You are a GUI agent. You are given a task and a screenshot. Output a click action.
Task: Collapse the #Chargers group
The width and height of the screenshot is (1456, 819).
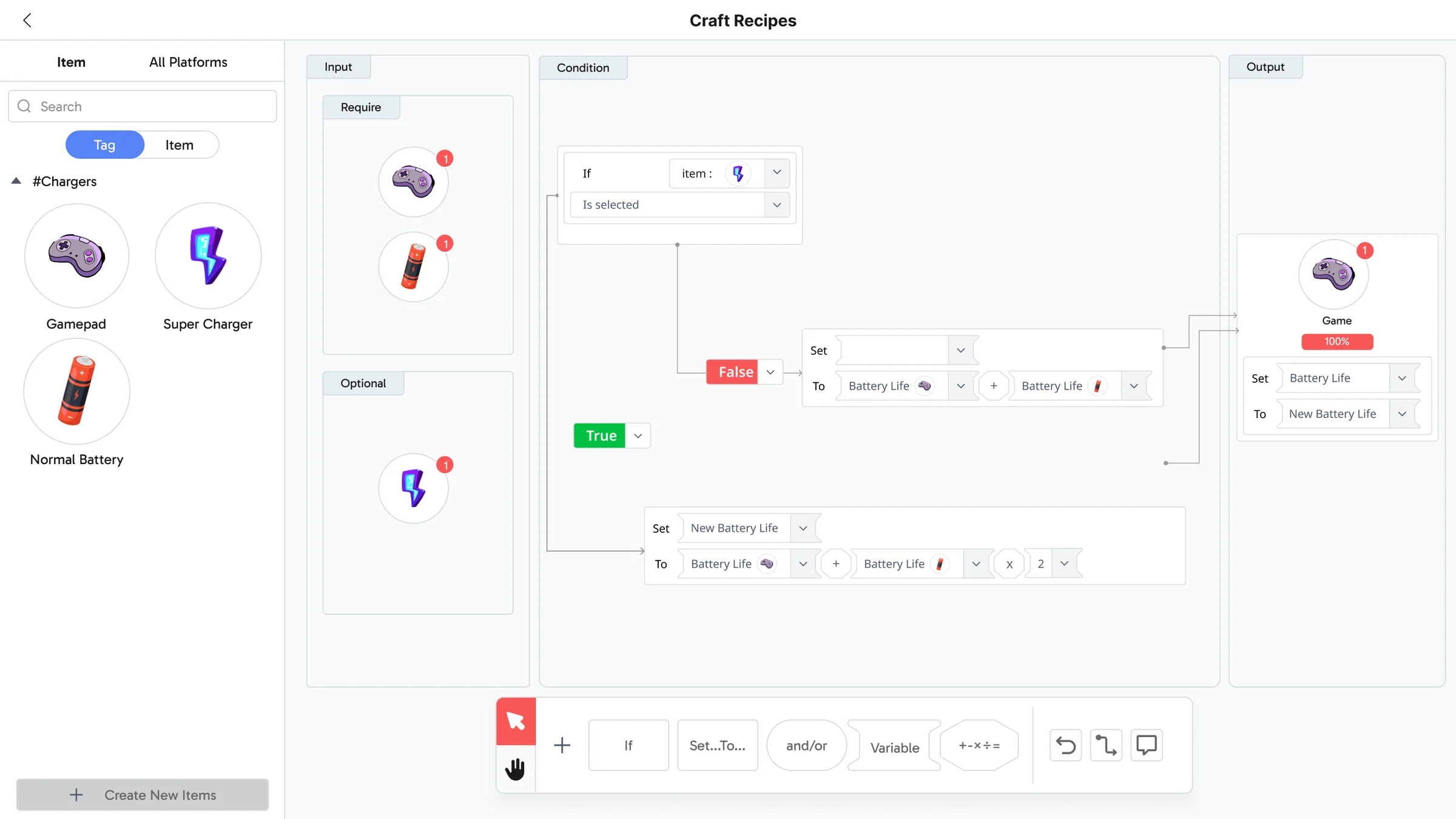tap(16, 181)
